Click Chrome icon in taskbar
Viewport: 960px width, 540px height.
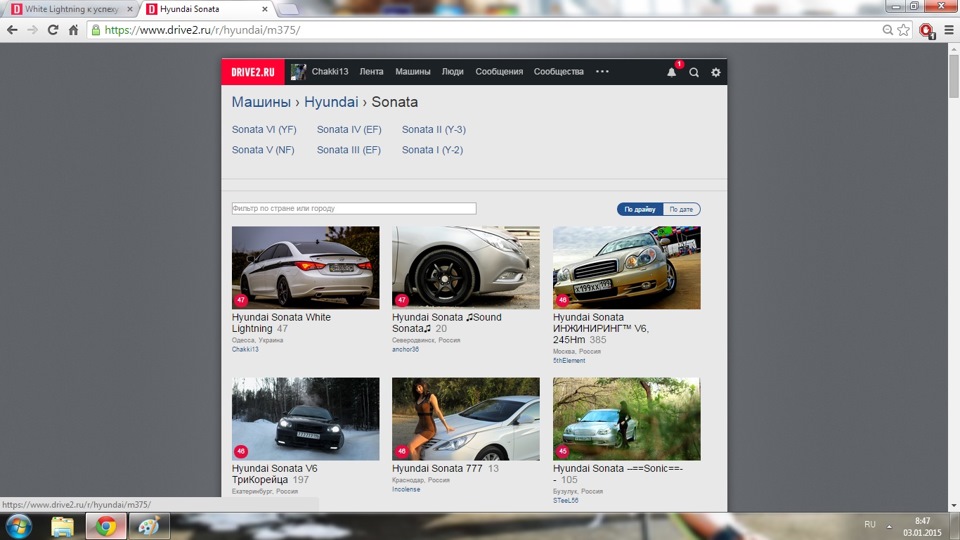[x=106, y=527]
